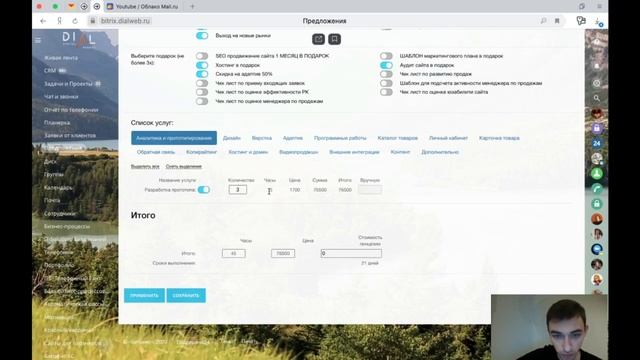Image resolution: width=640 pixels, height=360 pixels.
Task: Open 'Живая лента' in left menu
Action: (x=61, y=58)
